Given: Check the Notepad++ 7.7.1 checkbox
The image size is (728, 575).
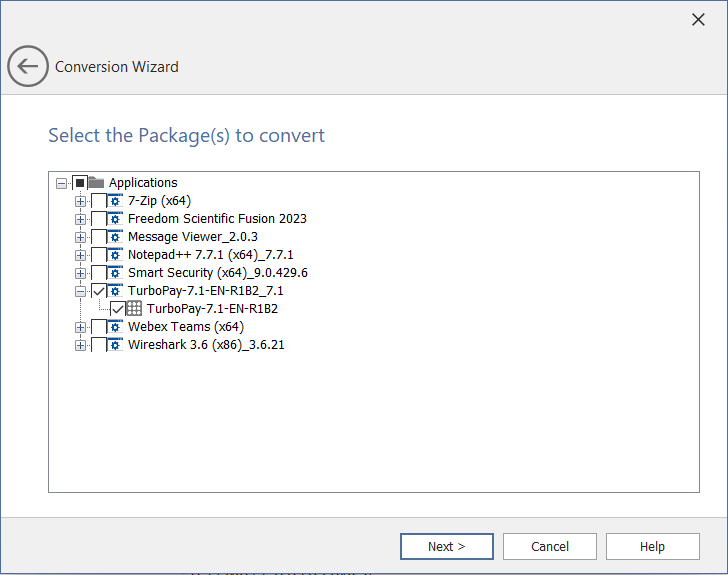Looking at the screenshot, I should pyautogui.click(x=98, y=255).
